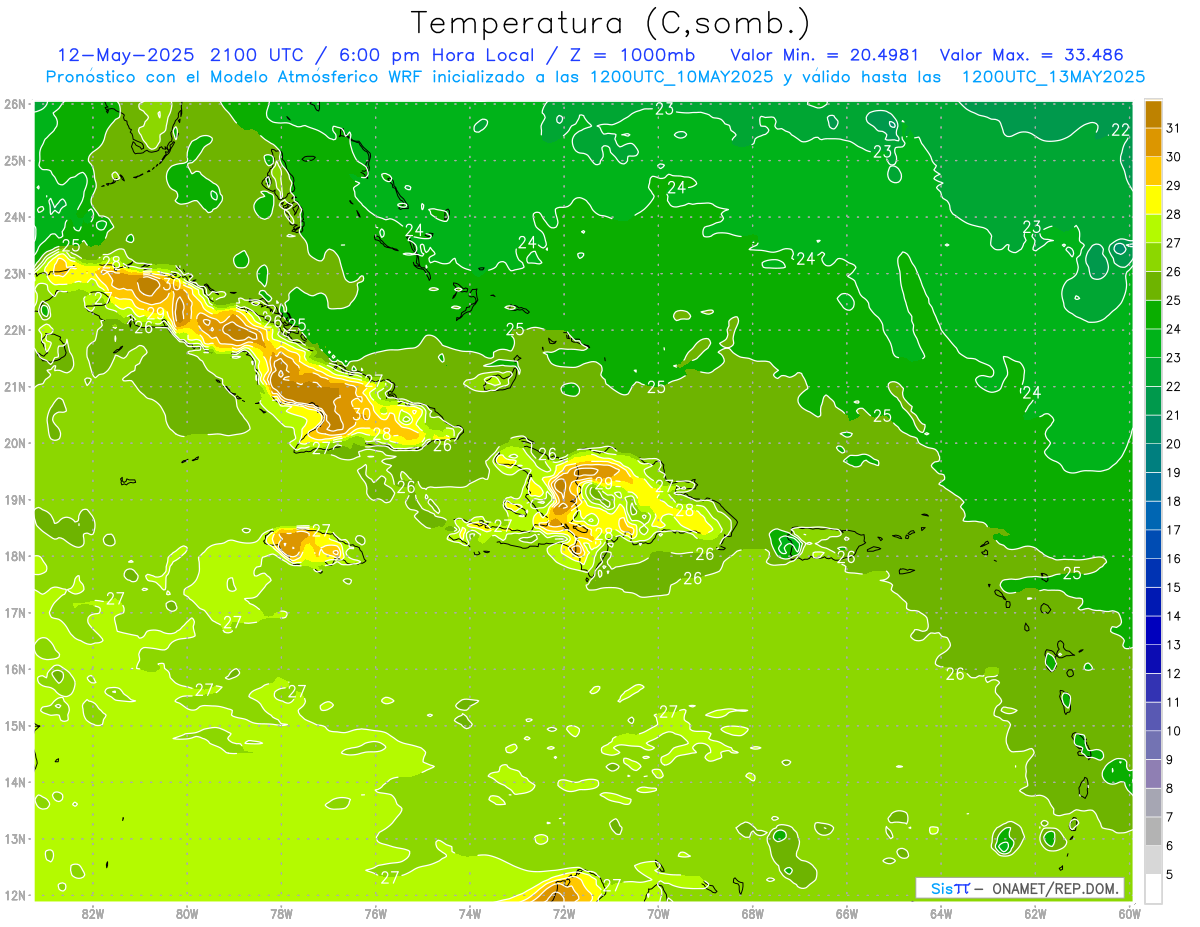Image resolution: width=1200 pixels, height=927 pixels.
Task: Click the 15N latitude axis label
Action: pos(15,725)
